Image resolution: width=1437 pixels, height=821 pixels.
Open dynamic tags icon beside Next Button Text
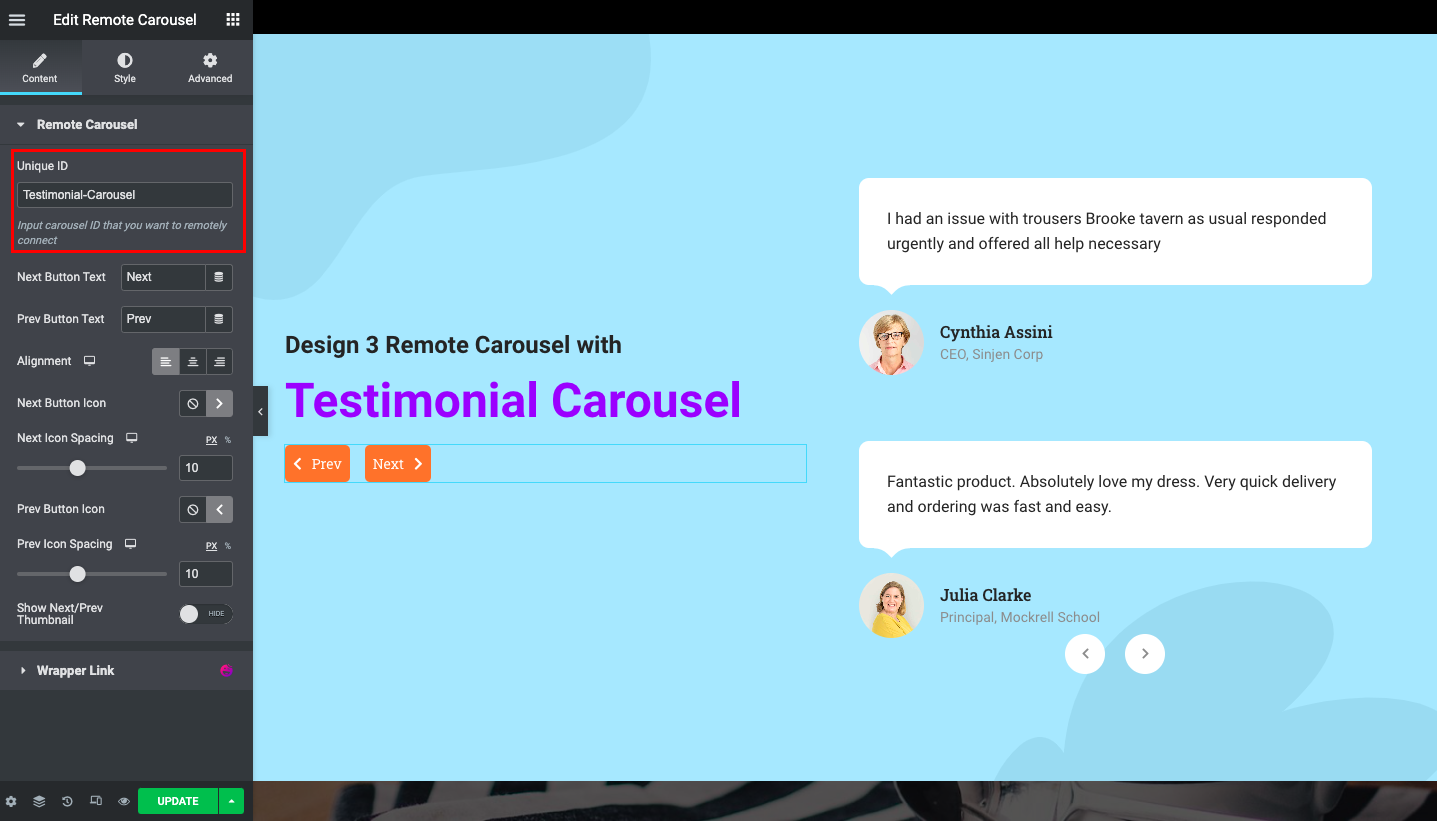tap(219, 277)
